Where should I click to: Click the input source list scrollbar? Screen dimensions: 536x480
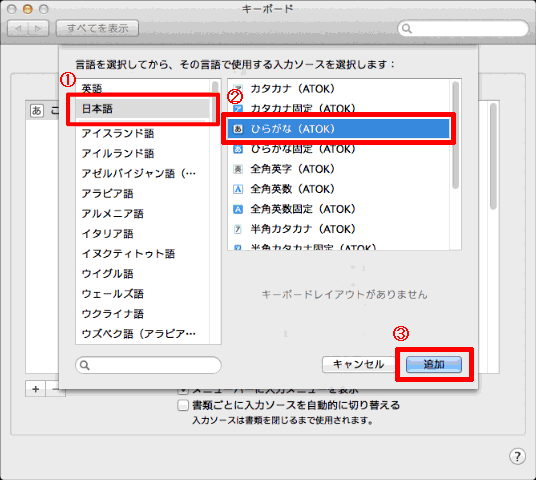(456, 135)
